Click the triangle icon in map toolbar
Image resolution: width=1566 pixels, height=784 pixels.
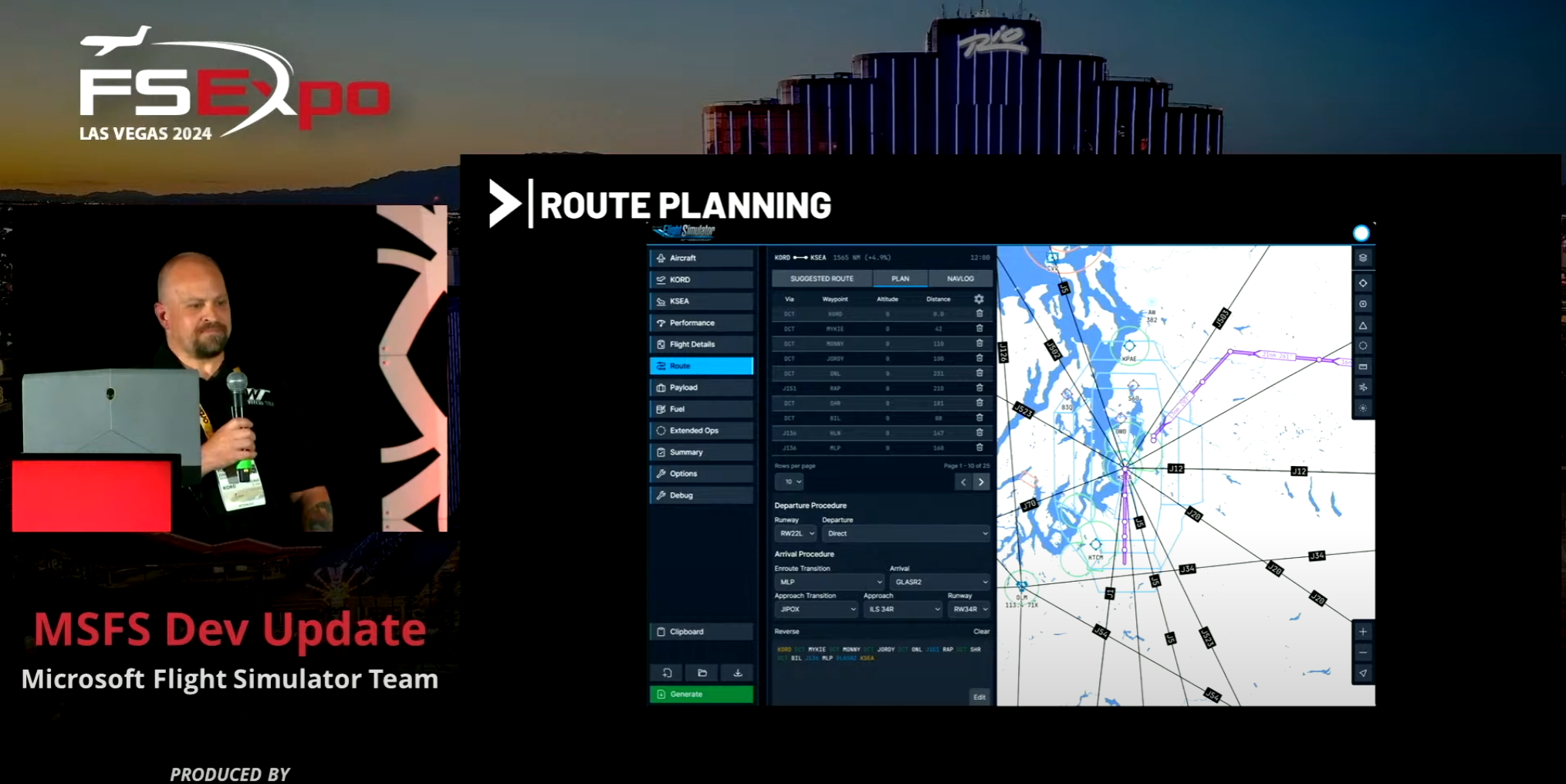pyautogui.click(x=1363, y=326)
